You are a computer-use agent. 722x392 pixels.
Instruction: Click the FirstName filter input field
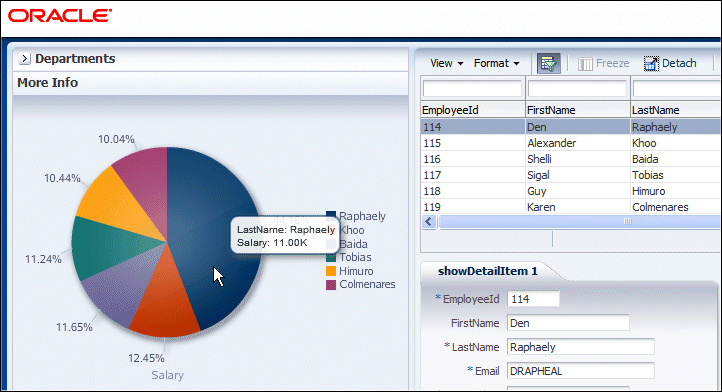click(x=577, y=88)
